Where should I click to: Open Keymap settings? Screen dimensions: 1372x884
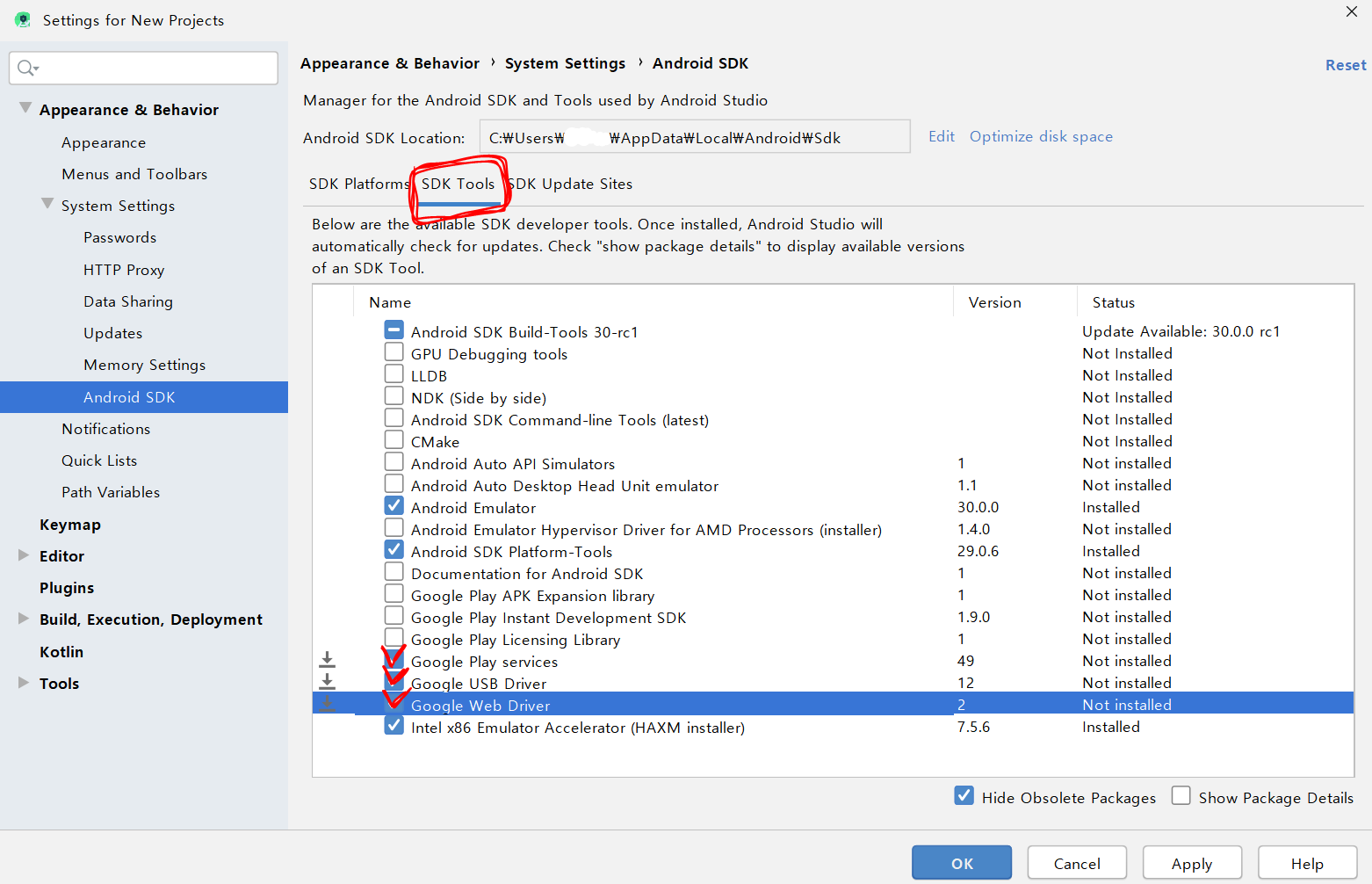coord(70,525)
